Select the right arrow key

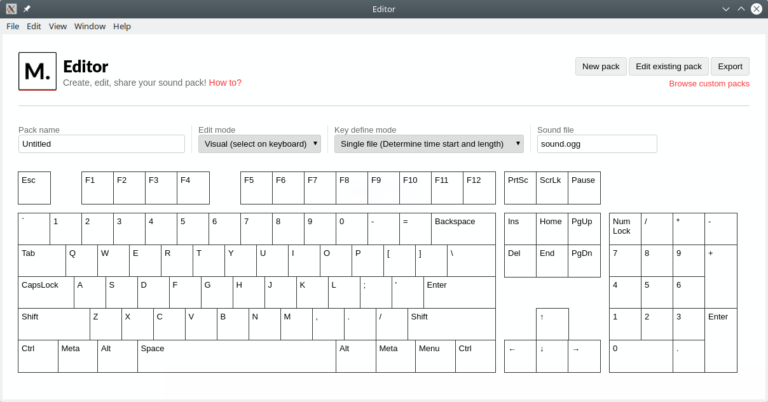(x=584, y=356)
